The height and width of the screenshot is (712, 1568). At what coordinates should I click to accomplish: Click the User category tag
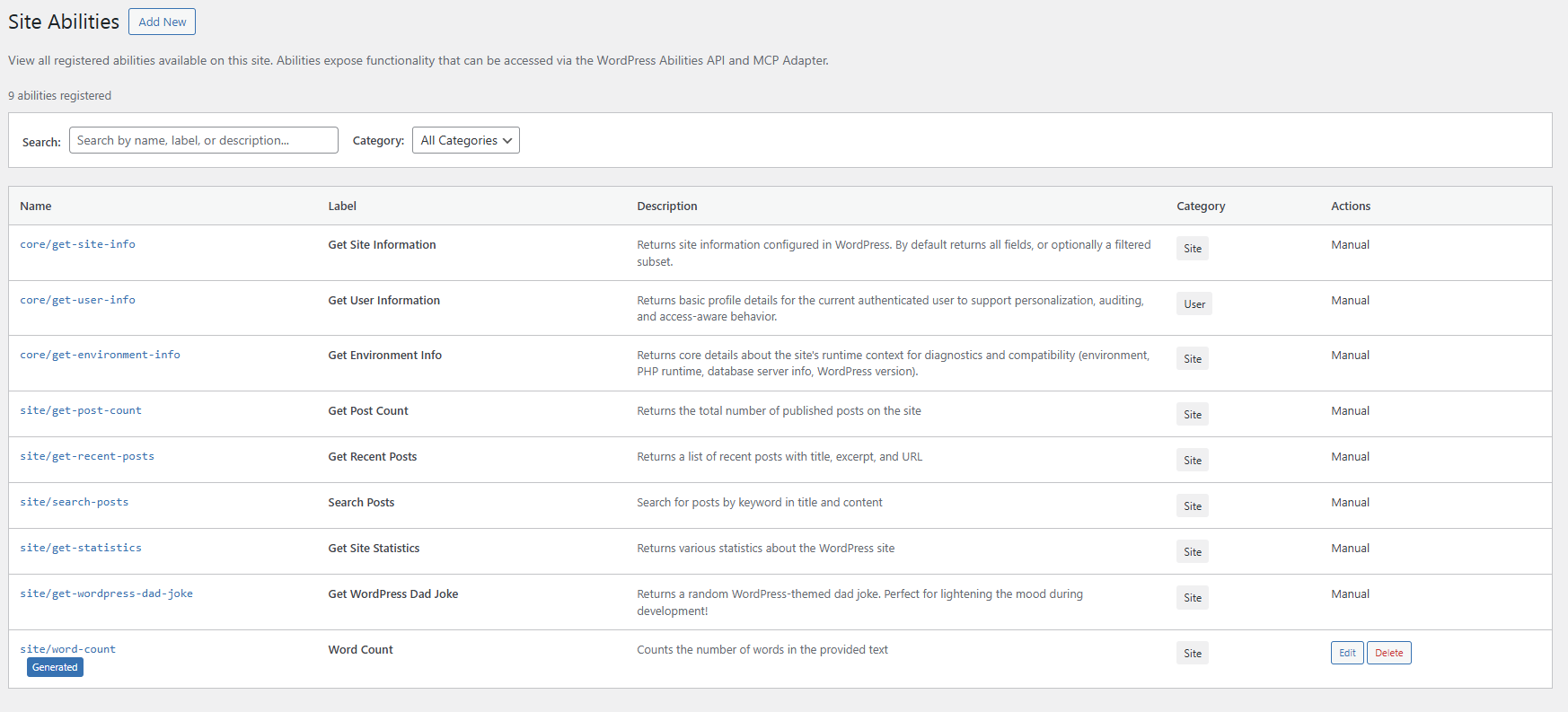point(1194,304)
